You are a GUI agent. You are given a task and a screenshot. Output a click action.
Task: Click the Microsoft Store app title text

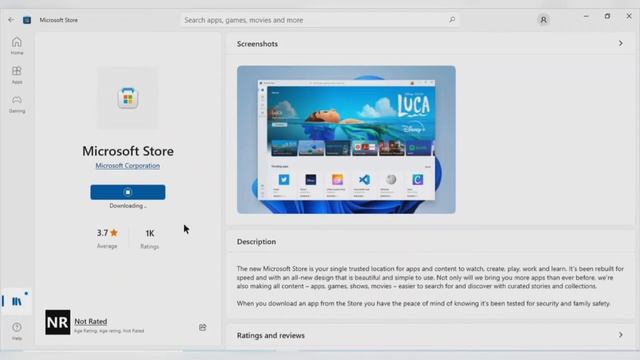(x=128, y=151)
